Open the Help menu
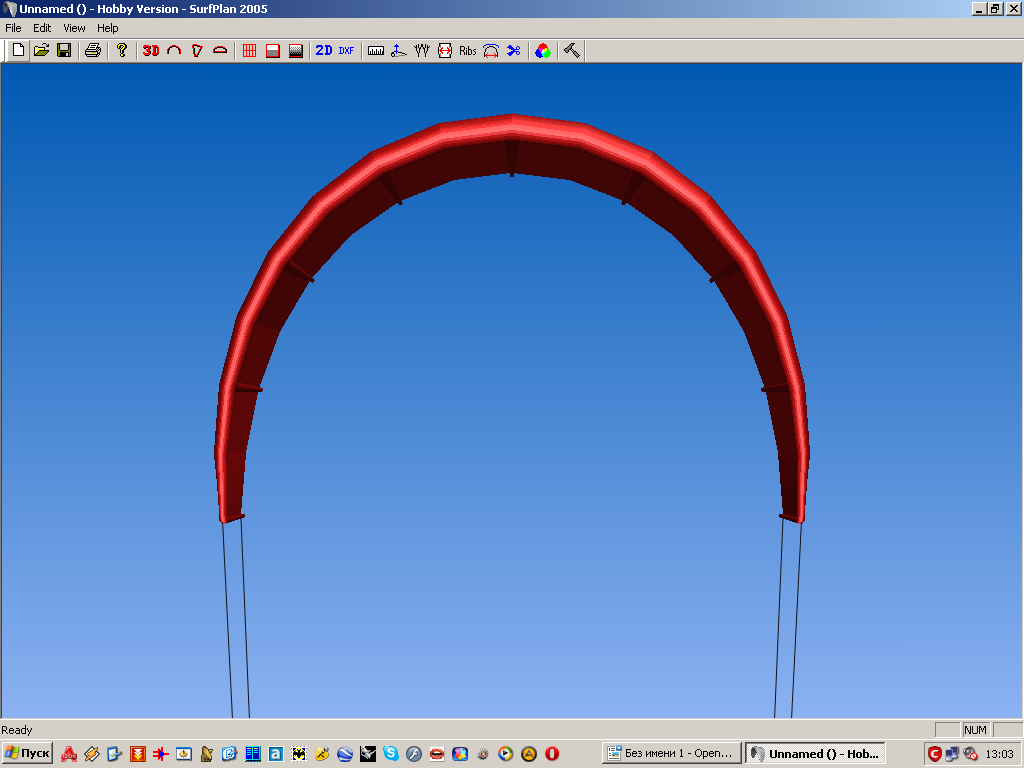Viewport: 1024px width, 768px height. pyautogui.click(x=107, y=28)
